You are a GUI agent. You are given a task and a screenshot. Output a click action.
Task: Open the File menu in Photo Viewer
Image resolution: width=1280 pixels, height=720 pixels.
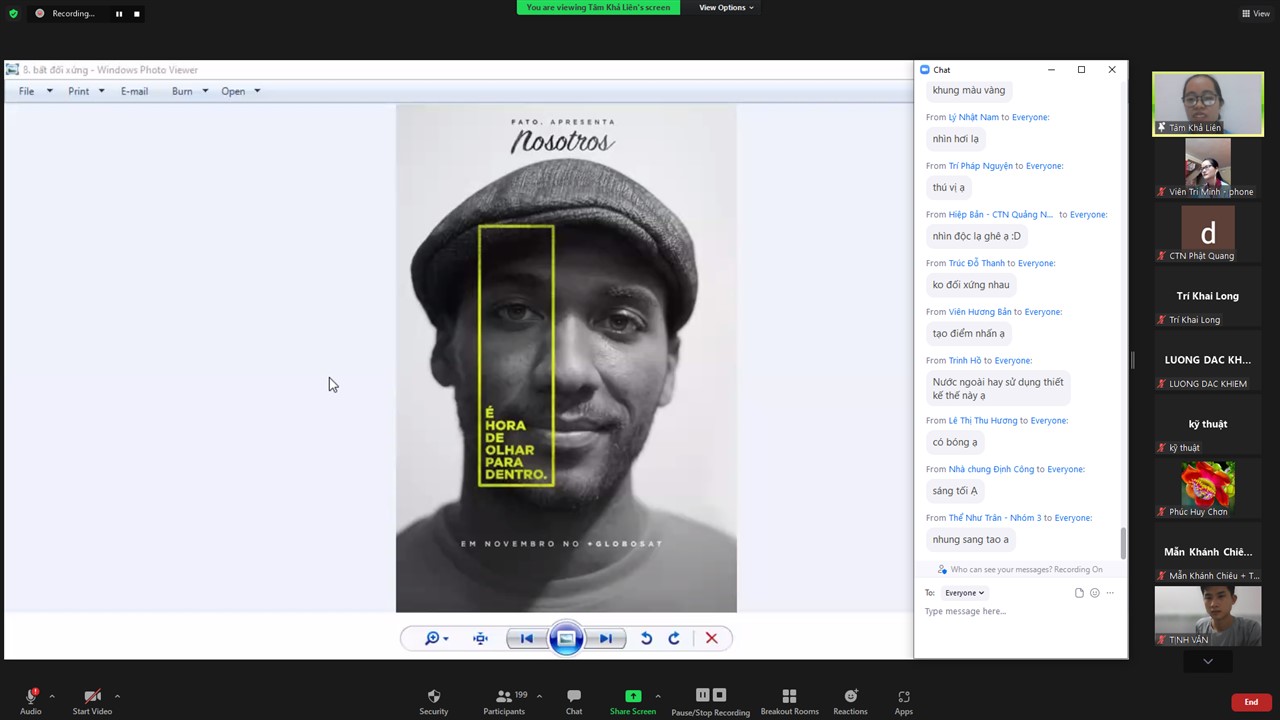coord(36,91)
